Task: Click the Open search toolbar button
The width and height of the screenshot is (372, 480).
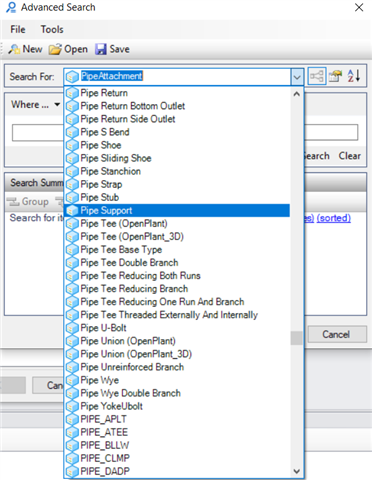Action: click(x=68, y=49)
